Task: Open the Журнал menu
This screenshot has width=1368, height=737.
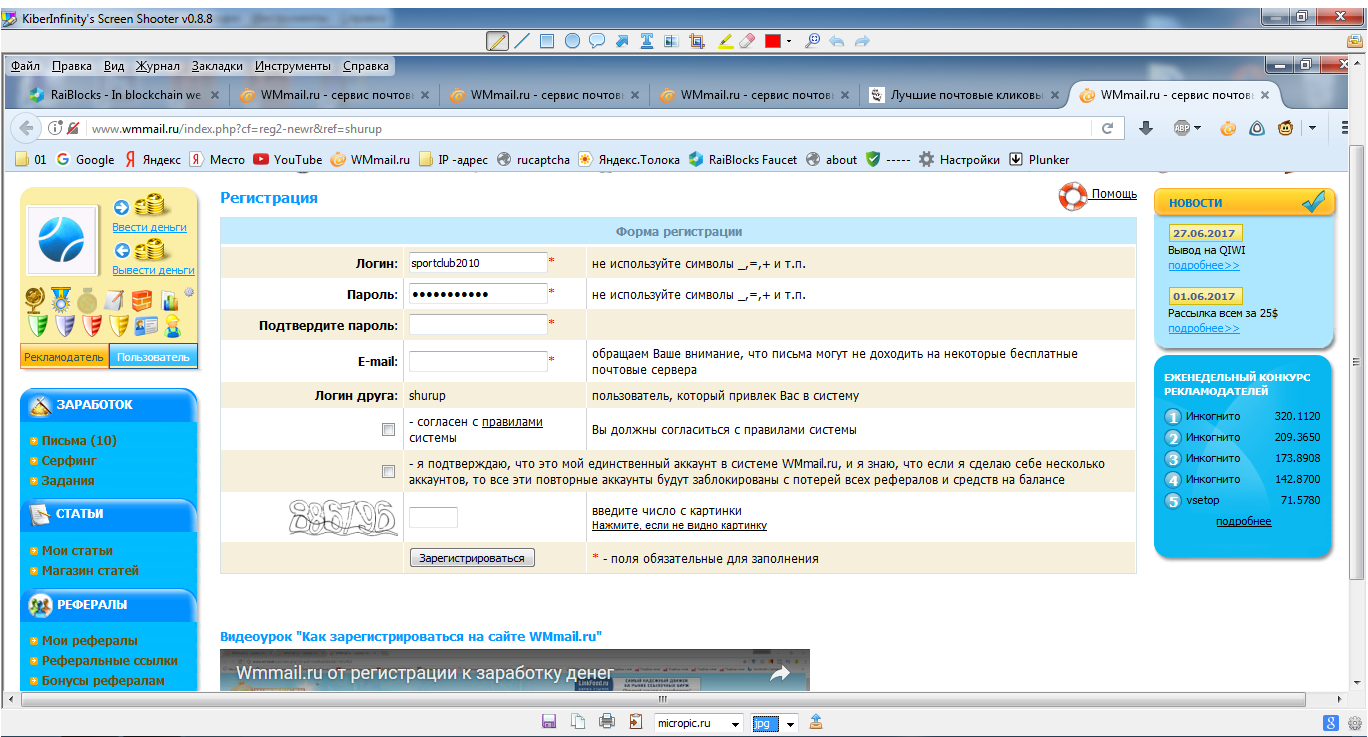Action: click(x=158, y=66)
